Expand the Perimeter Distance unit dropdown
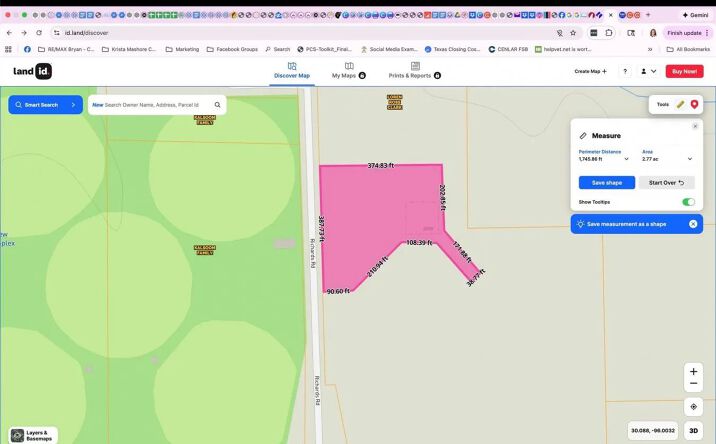The width and height of the screenshot is (716, 444). click(626, 159)
